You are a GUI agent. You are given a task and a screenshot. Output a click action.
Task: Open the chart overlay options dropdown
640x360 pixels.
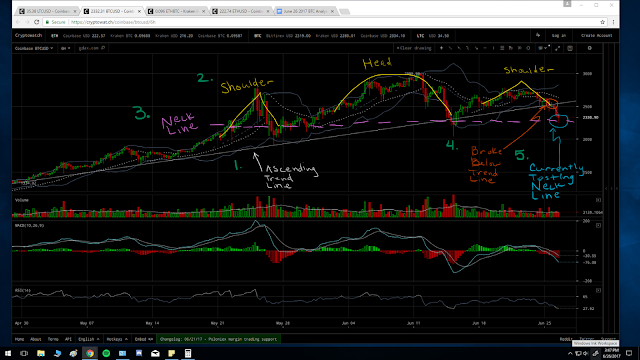pyautogui.click(x=542, y=48)
